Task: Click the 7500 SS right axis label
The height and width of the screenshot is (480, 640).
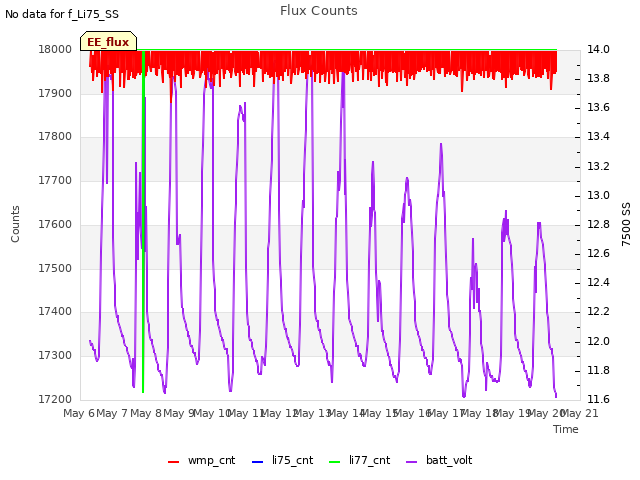Action: 626,224
